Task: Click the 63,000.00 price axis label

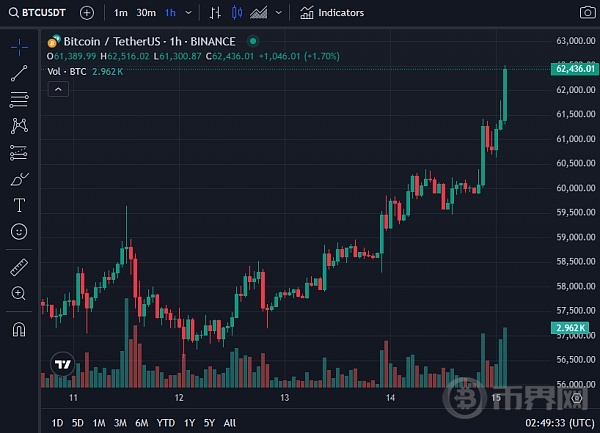Action: click(576, 41)
